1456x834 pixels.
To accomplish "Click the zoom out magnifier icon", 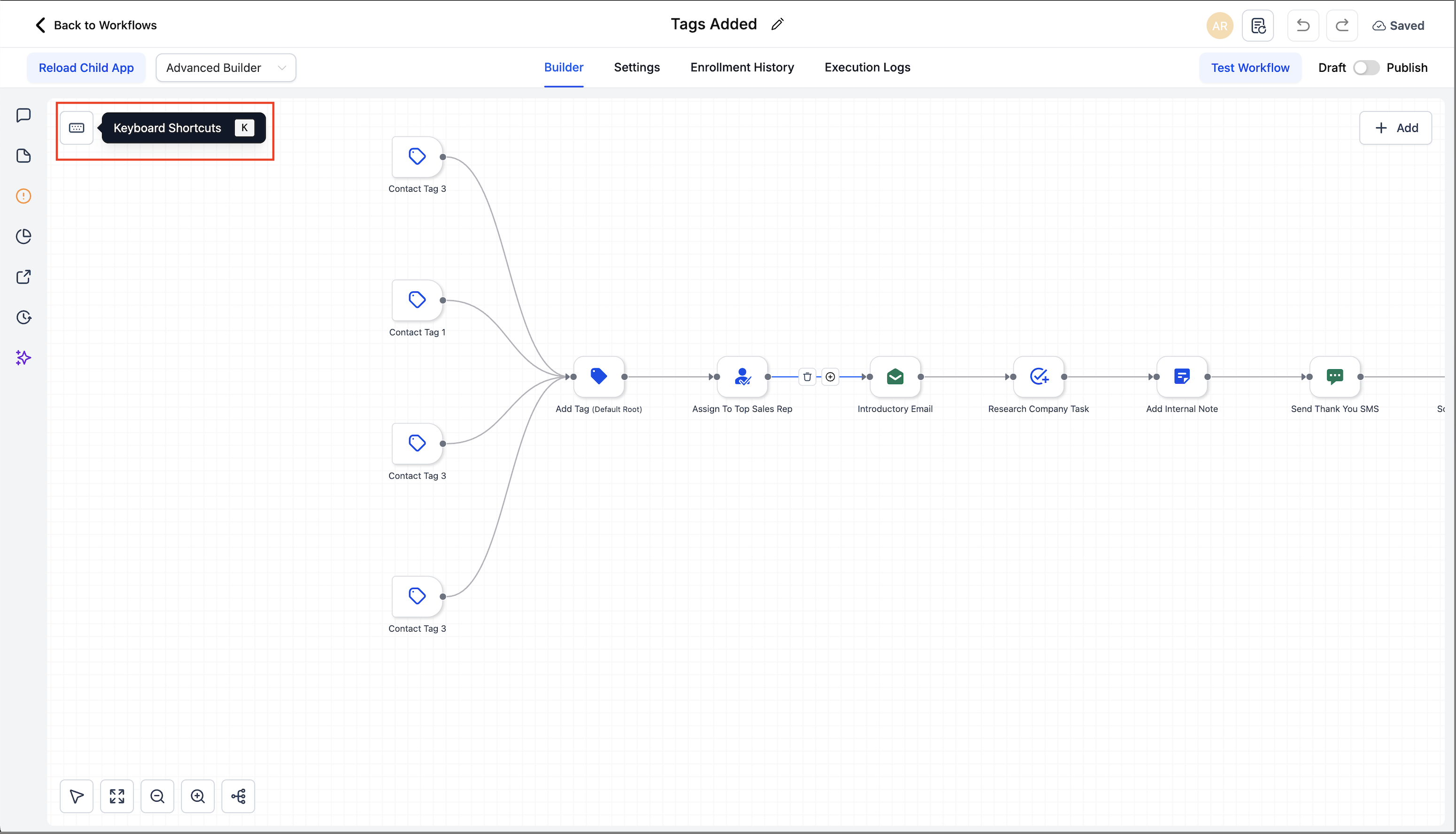I will 157,795.
